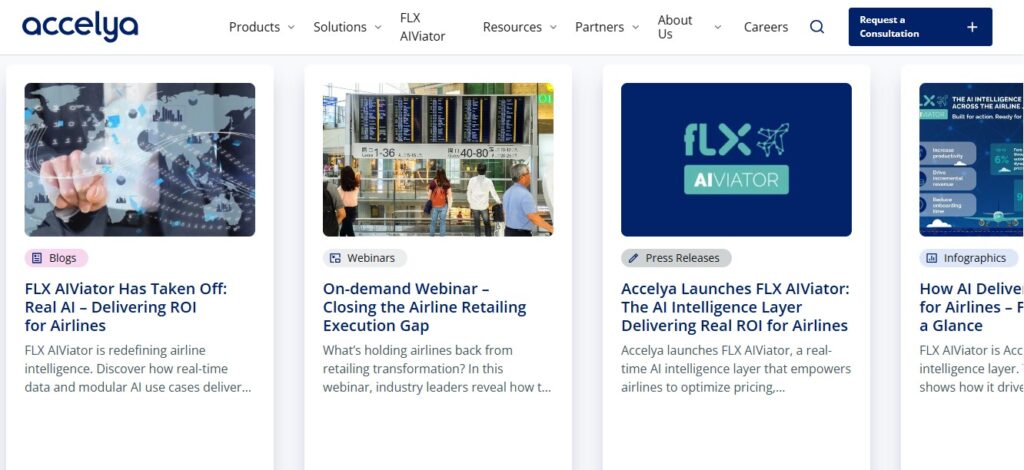The width and height of the screenshot is (1024, 470).
Task: Select the Press Releases category tag
Action: coord(676,258)
